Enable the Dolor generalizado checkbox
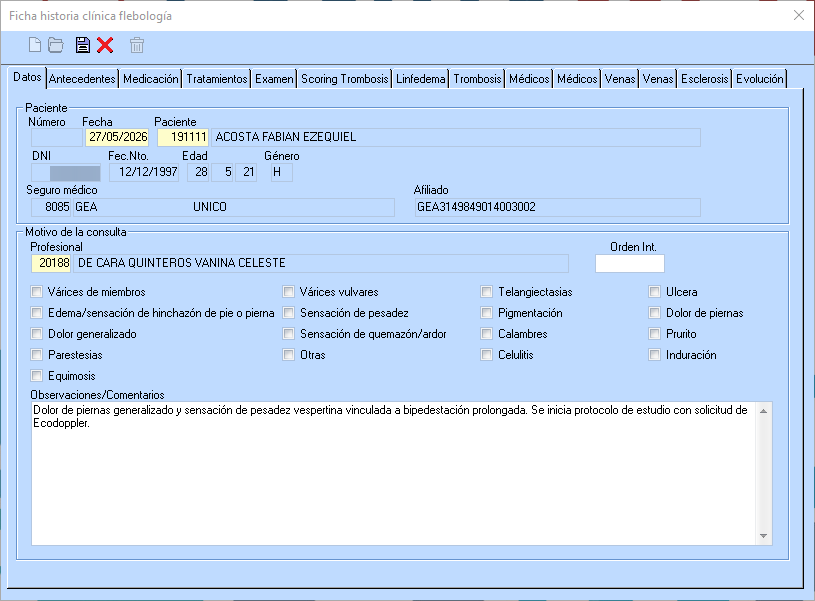 pos(36,334)
